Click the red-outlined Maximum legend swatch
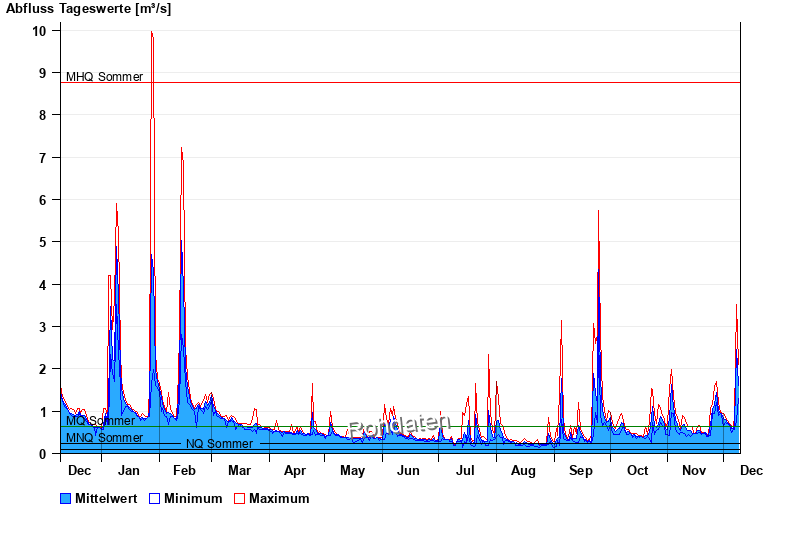This screenshot has height=550, width=800. point(240,498)
